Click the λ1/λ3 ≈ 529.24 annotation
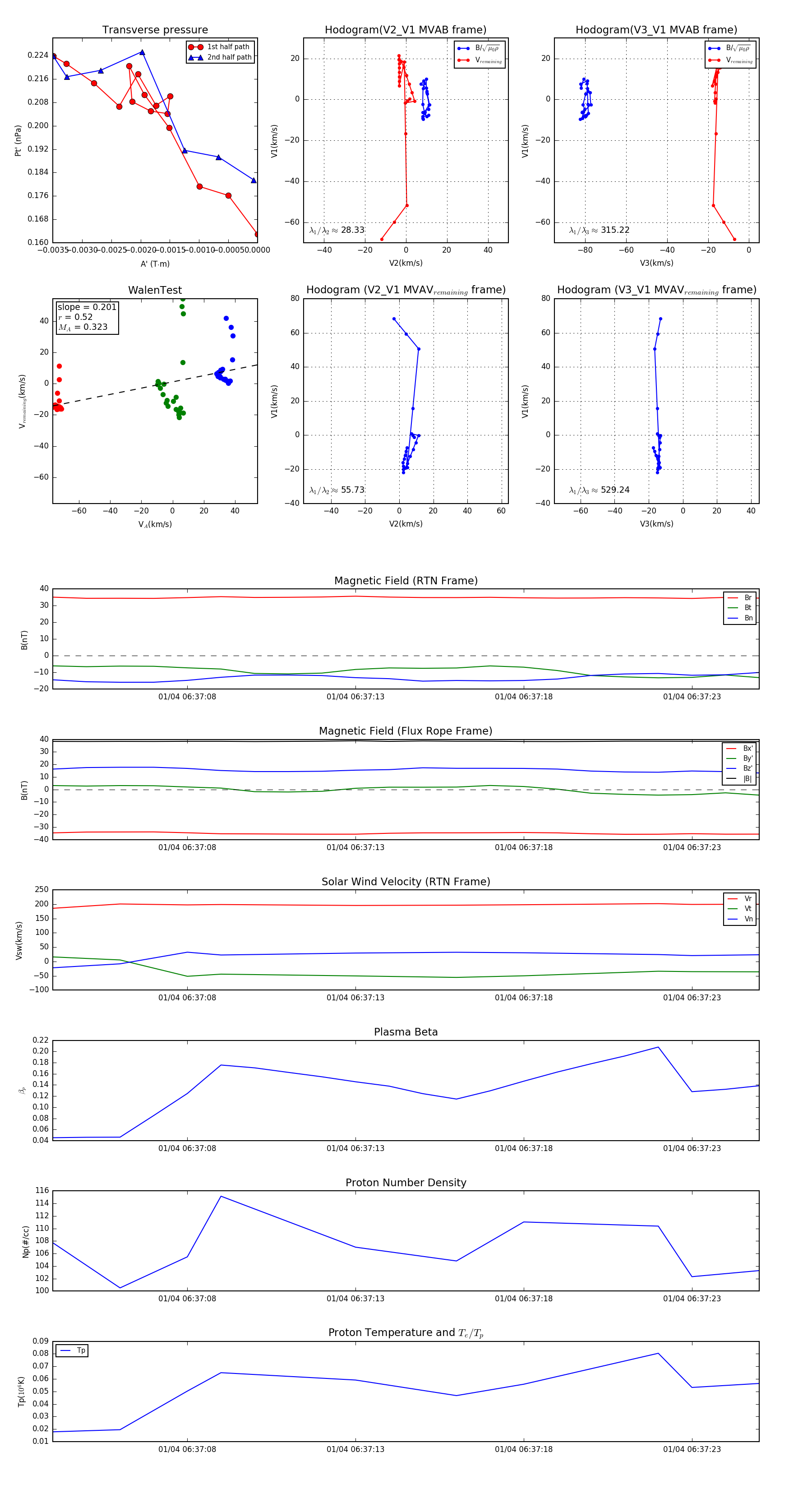 click(x=600, y=490)
